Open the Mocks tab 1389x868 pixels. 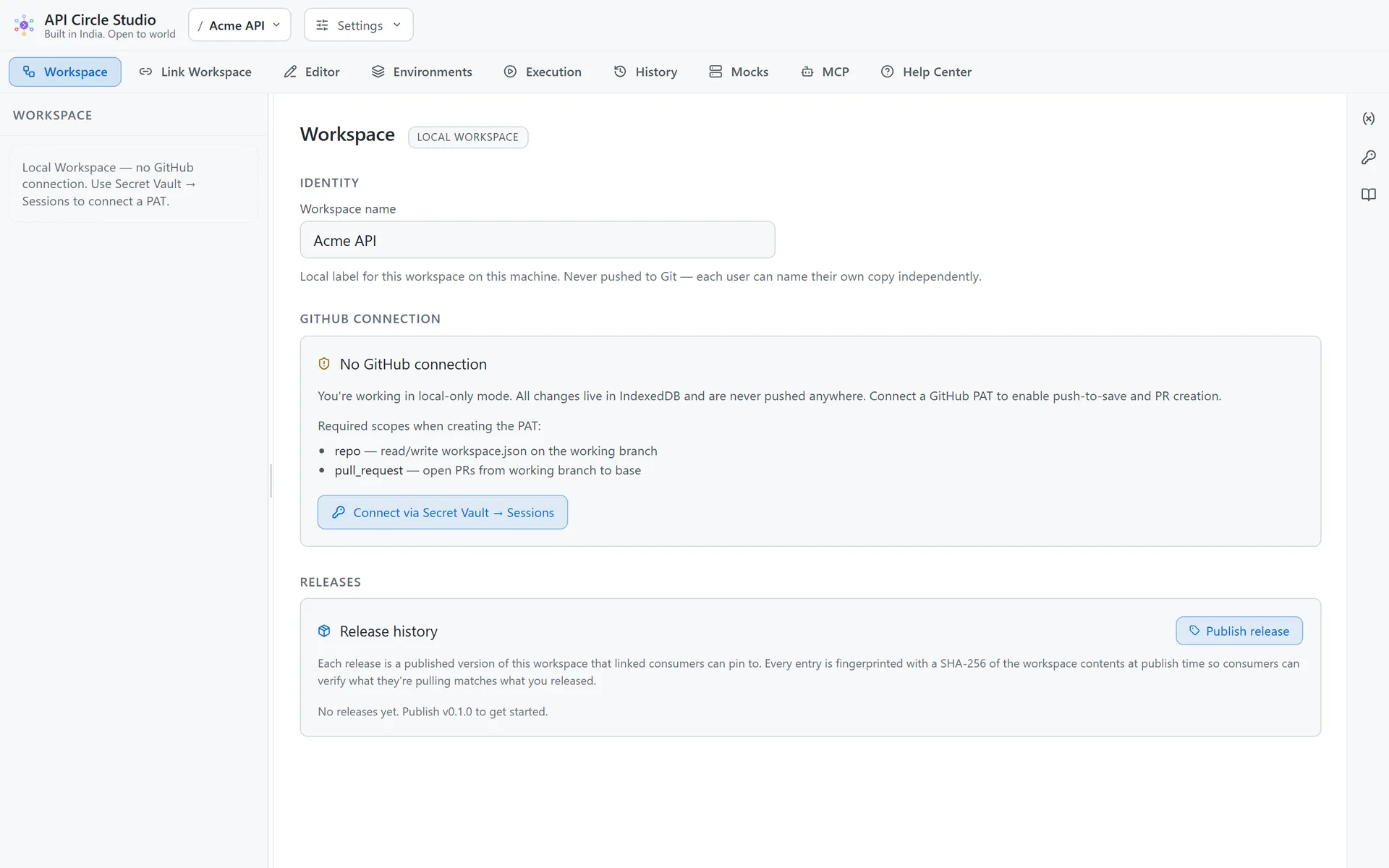click(739, 72)
